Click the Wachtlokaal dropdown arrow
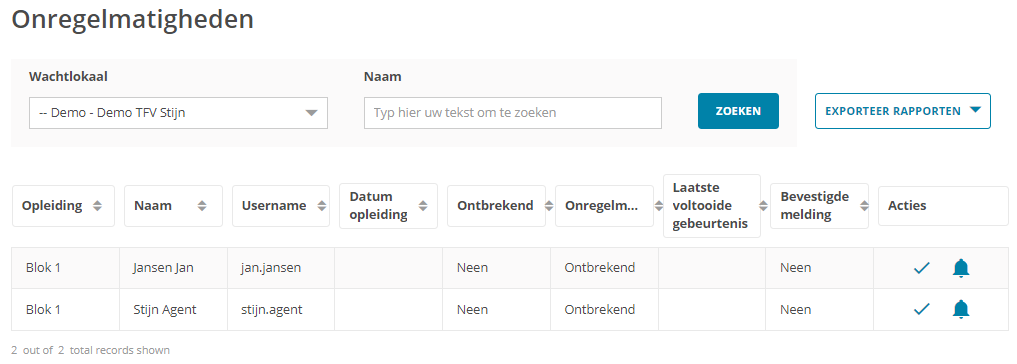The image size is (1017, 364). coord(311,113)
